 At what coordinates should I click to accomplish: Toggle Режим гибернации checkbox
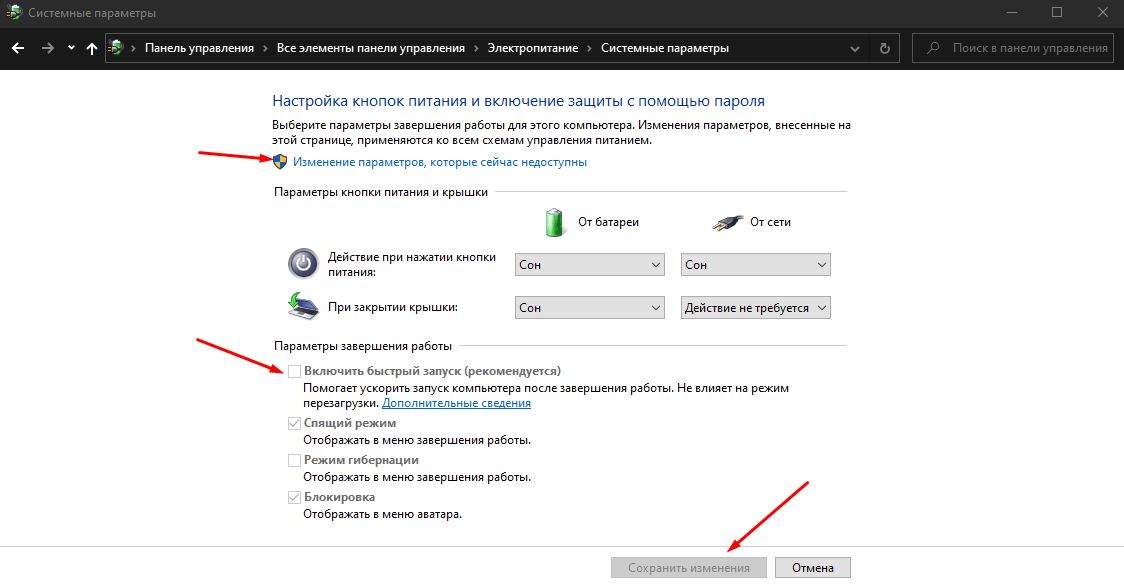pyautogui.click(x=294, y=460)
